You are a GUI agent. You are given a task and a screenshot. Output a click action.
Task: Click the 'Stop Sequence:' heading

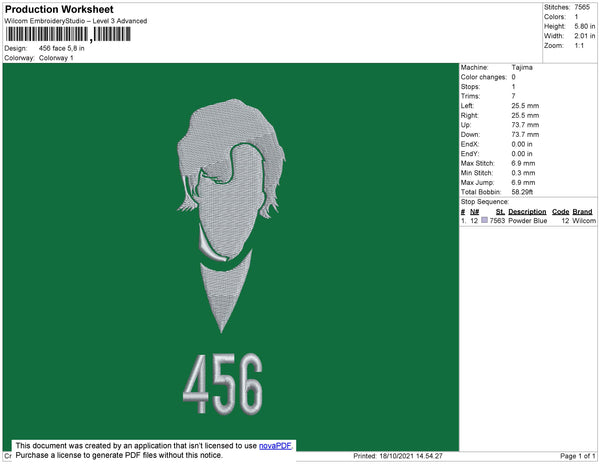pyautogui.click(x=485, y=202)
